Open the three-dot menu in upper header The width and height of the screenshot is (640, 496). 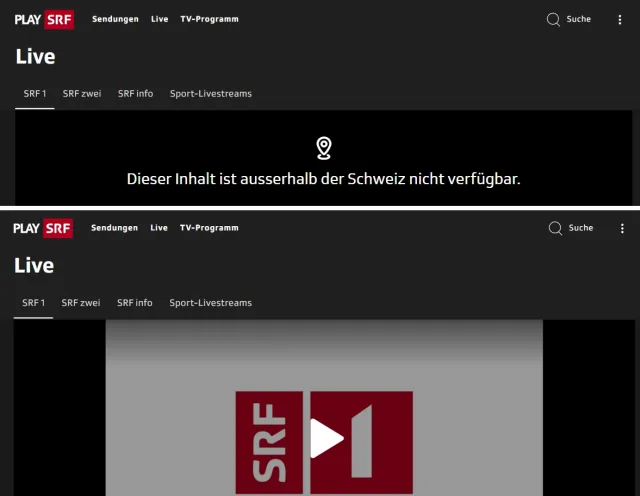pos(620,20)
